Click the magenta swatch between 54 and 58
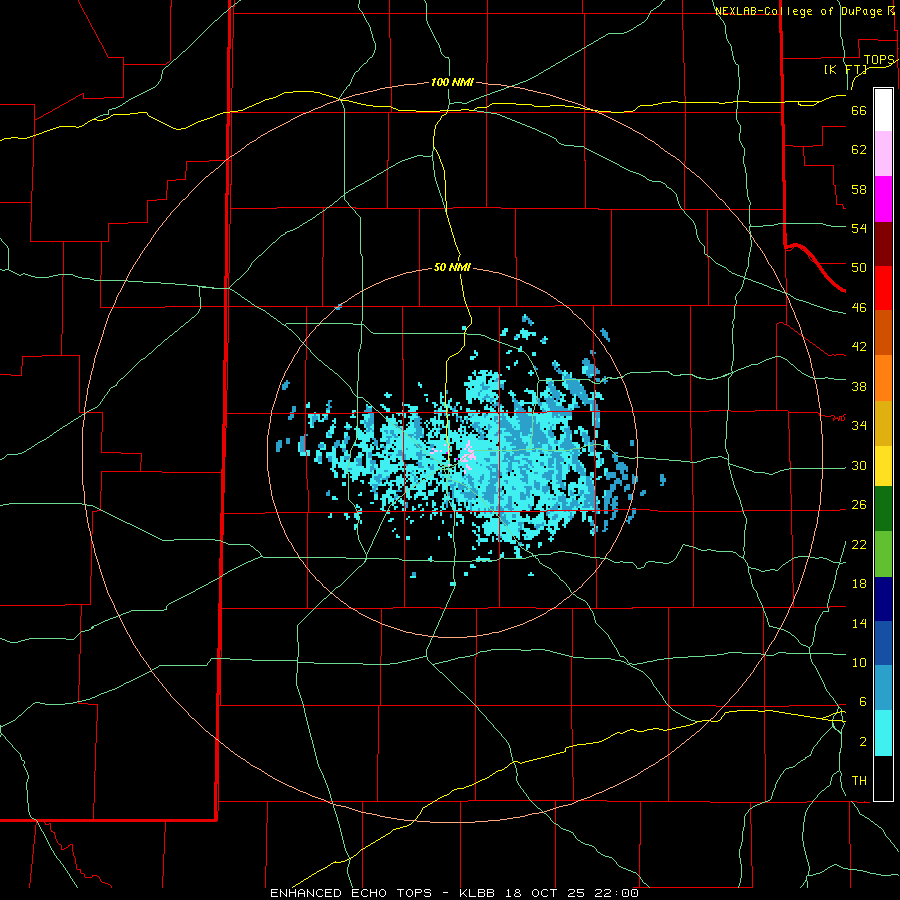 point(883,199)
